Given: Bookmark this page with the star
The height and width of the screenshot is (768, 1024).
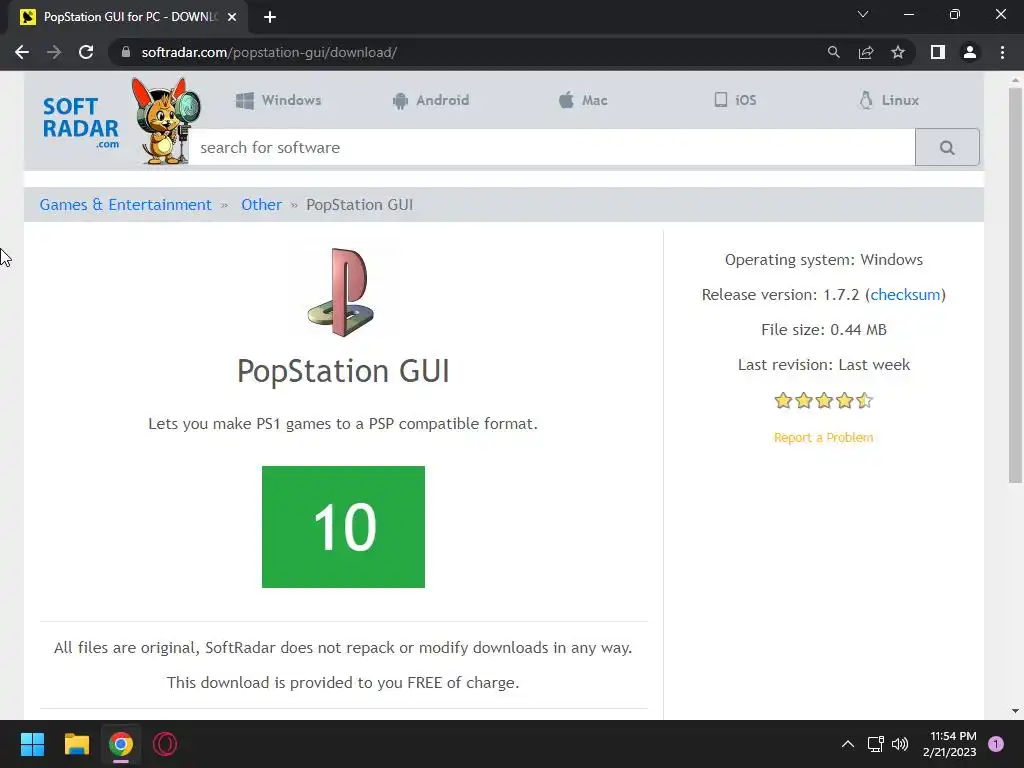Looking at the screenshot, I should click(x=898, y=52).
